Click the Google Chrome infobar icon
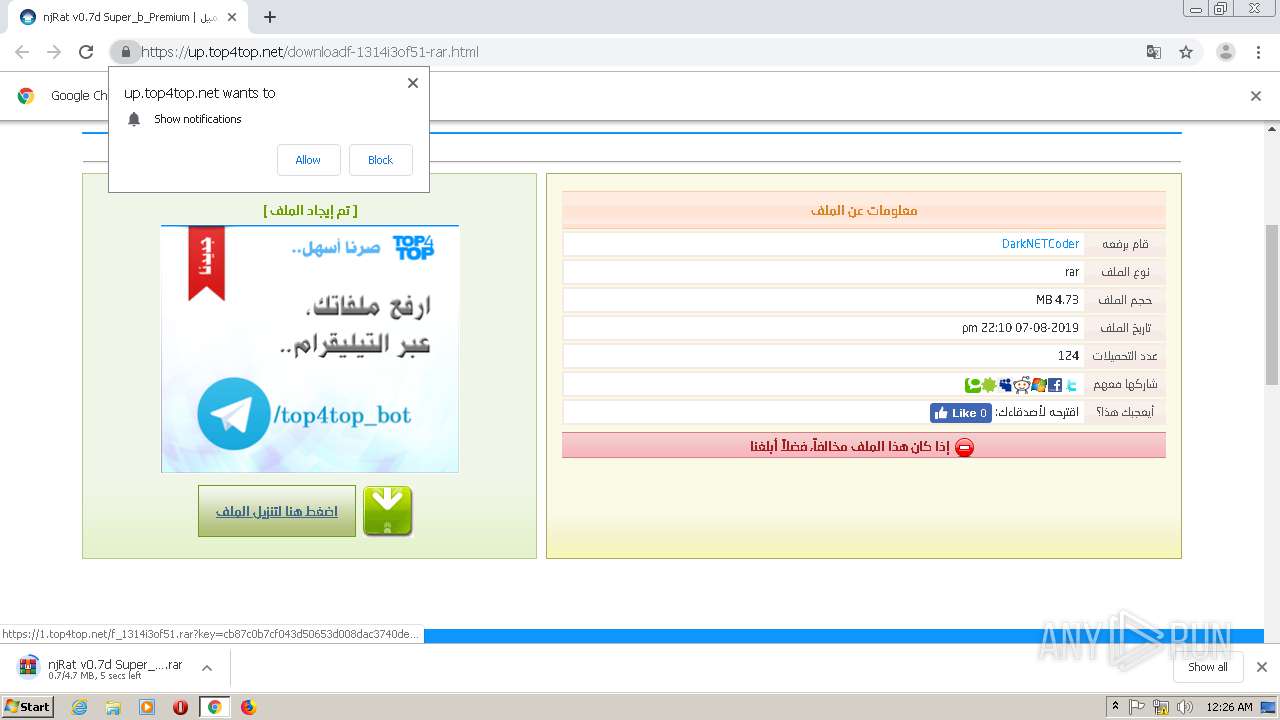This screenshot has height=720, width=1280. [26, 96]
